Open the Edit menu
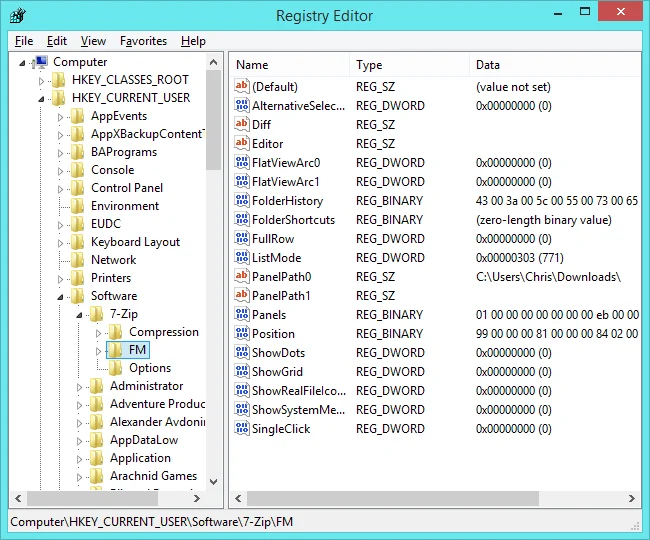Viewport: 650px width, 540px height. pyautogui.click(x=57, y=41)
